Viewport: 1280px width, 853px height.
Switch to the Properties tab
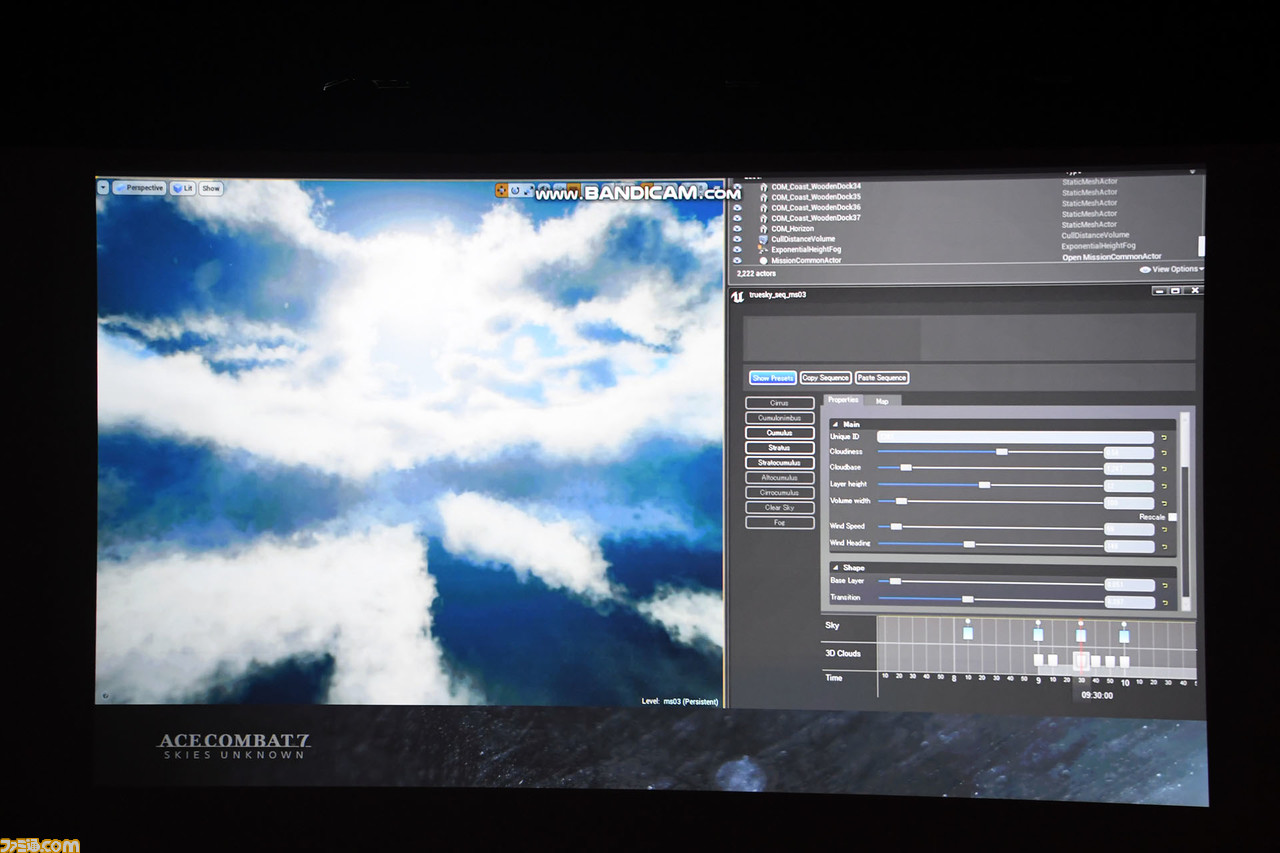(843, 400)
